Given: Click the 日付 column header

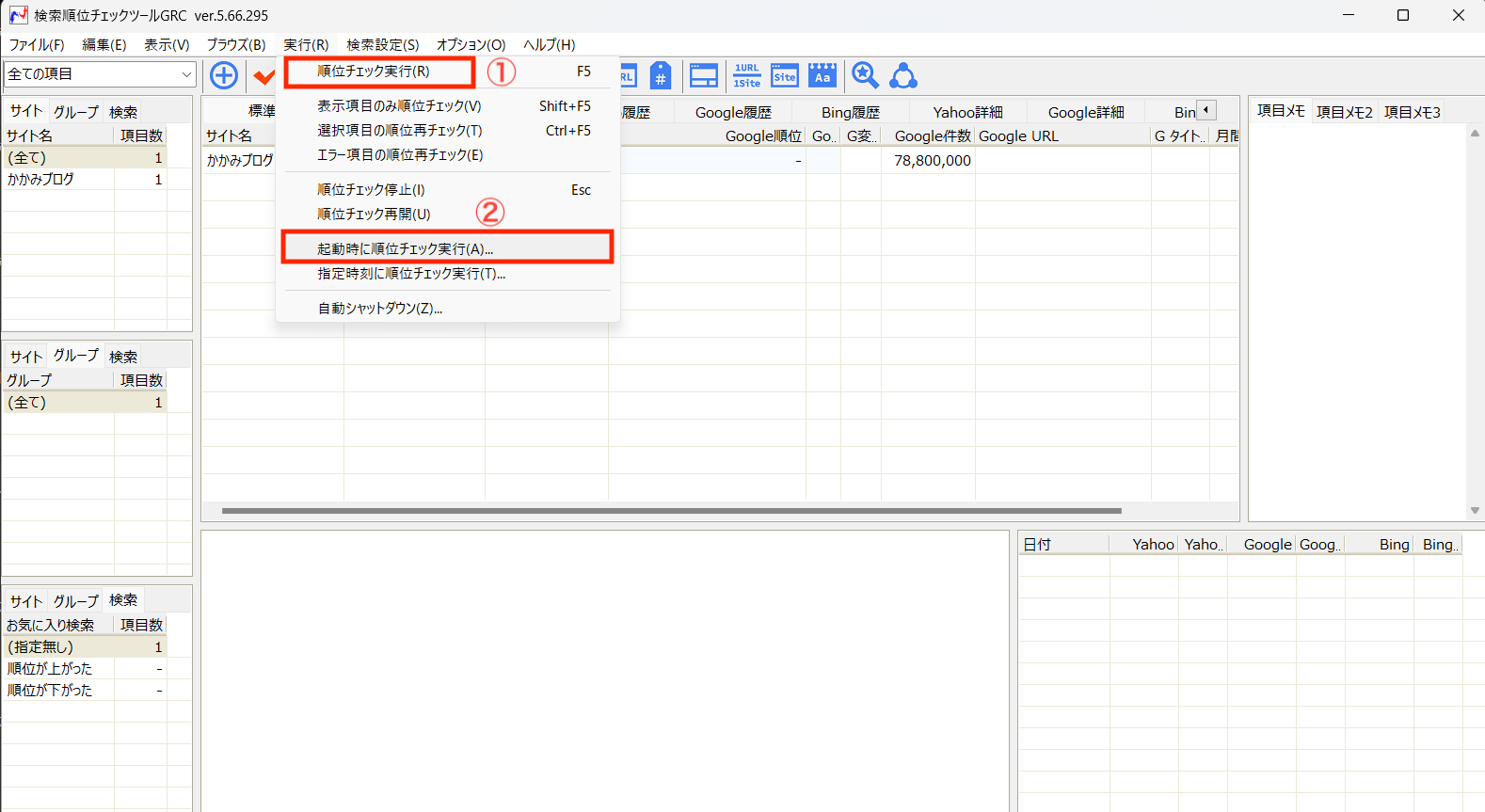Looking at the screenshot, I should 1063,544.
